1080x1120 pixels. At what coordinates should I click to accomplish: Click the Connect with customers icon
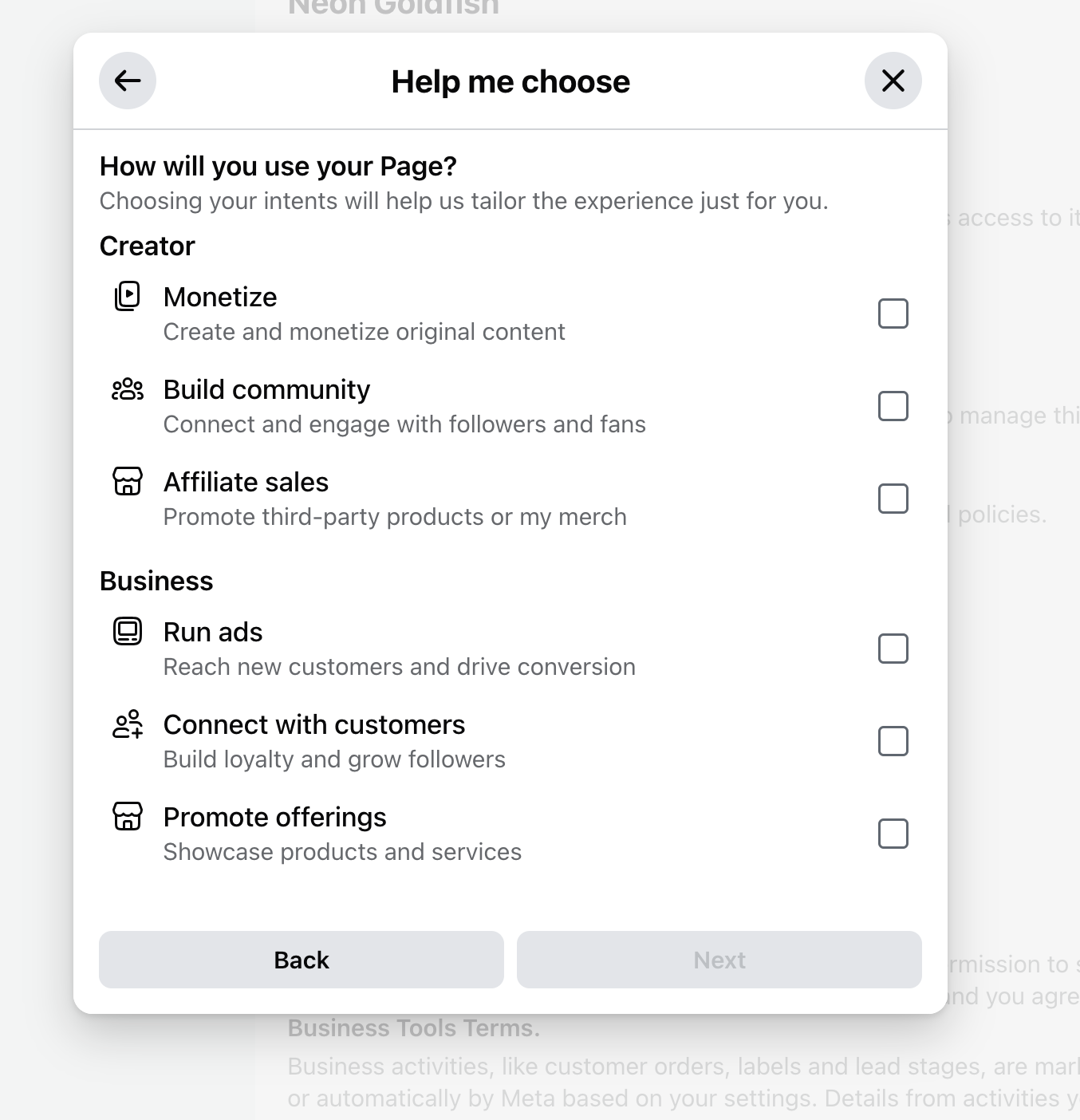click(128, 724)
